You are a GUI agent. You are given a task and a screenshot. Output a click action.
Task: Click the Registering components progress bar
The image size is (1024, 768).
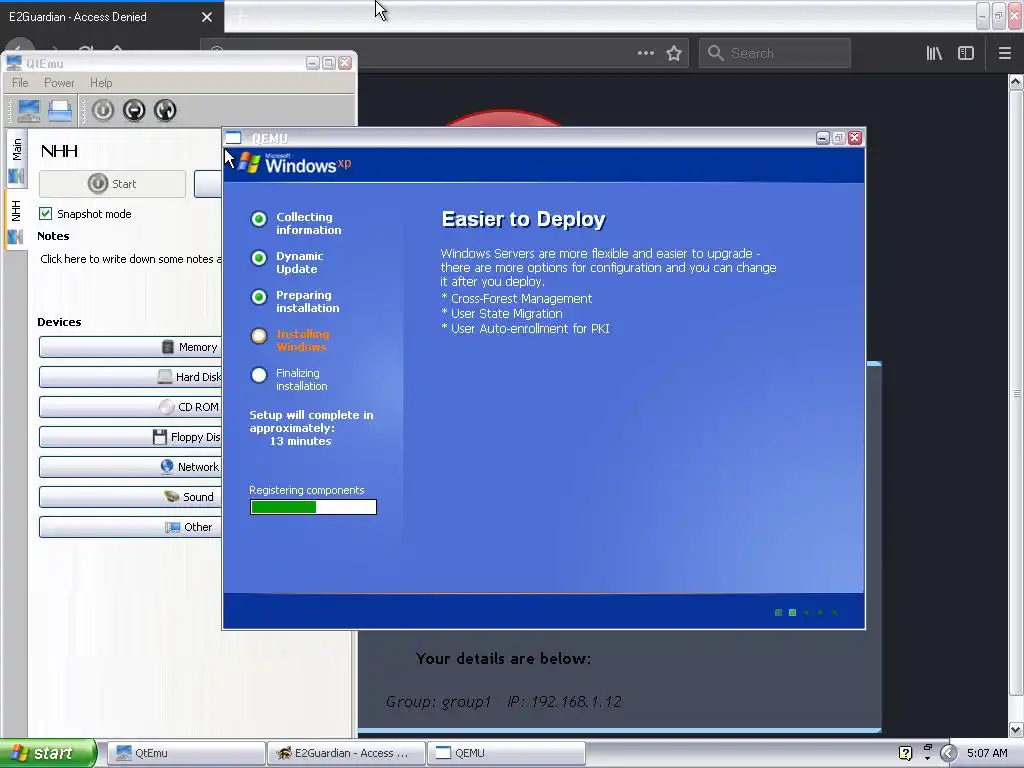(x=313, y=507)
